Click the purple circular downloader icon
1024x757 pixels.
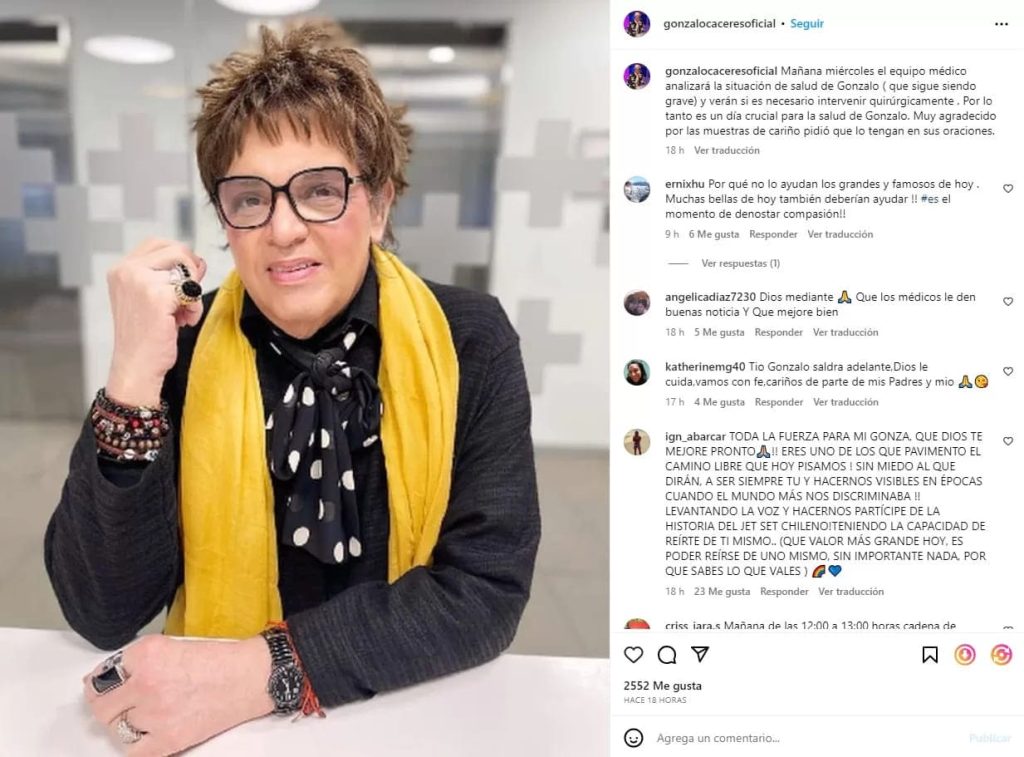(x=965, y=654)
